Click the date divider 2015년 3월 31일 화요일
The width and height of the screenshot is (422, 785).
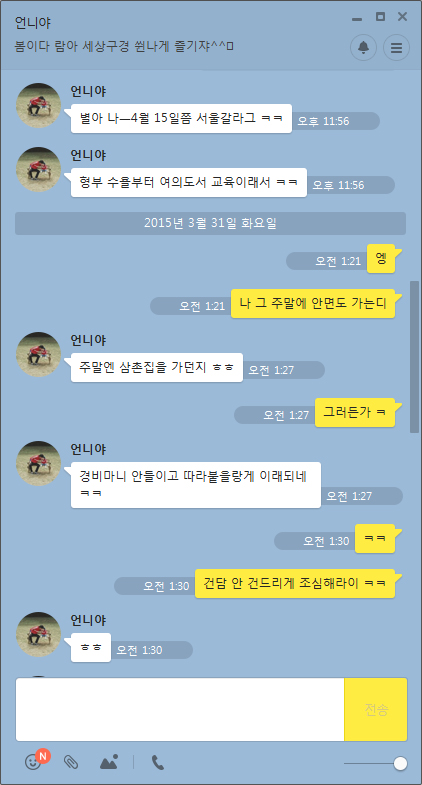[x=210, y=223]
